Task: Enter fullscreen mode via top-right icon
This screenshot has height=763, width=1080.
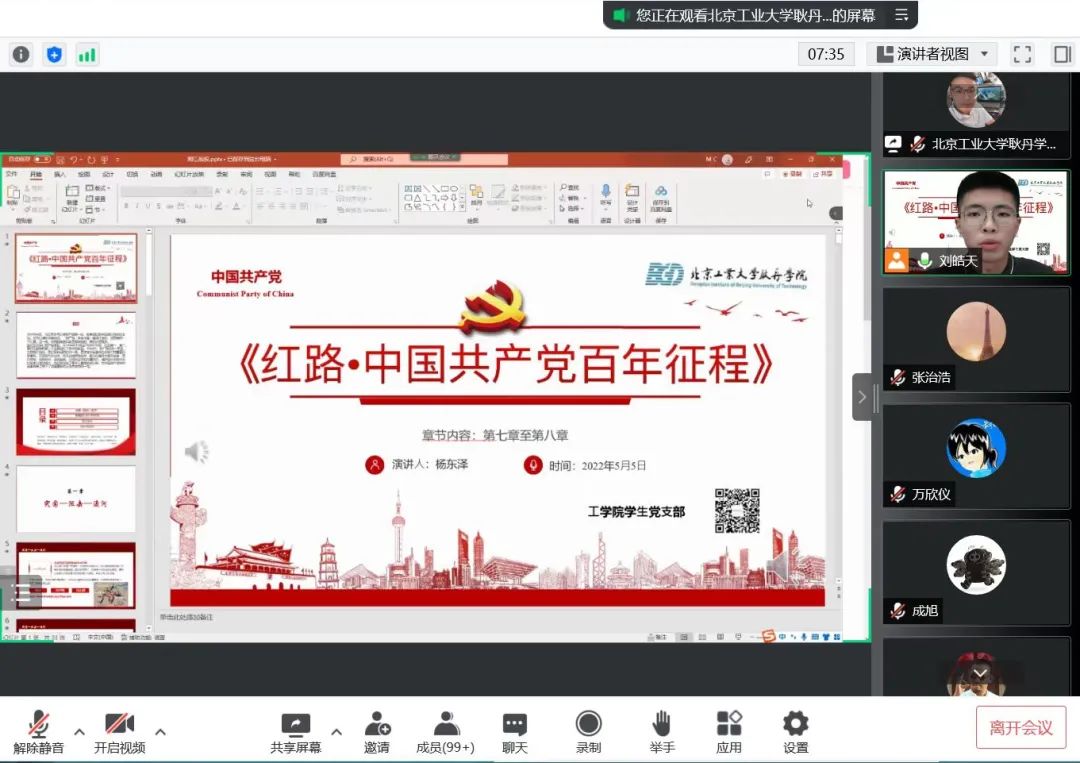Action: click(1022, 54)
